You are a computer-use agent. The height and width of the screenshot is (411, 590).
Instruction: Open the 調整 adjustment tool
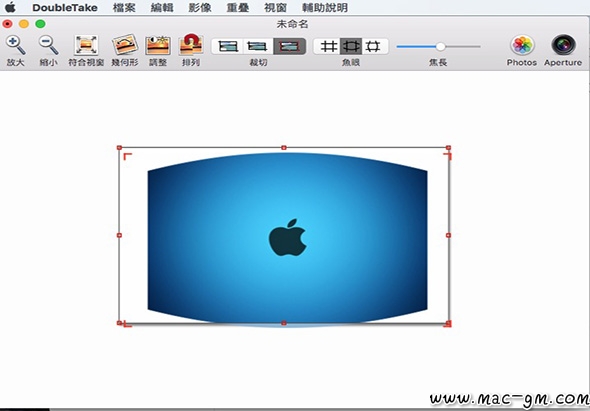[158, 46]
